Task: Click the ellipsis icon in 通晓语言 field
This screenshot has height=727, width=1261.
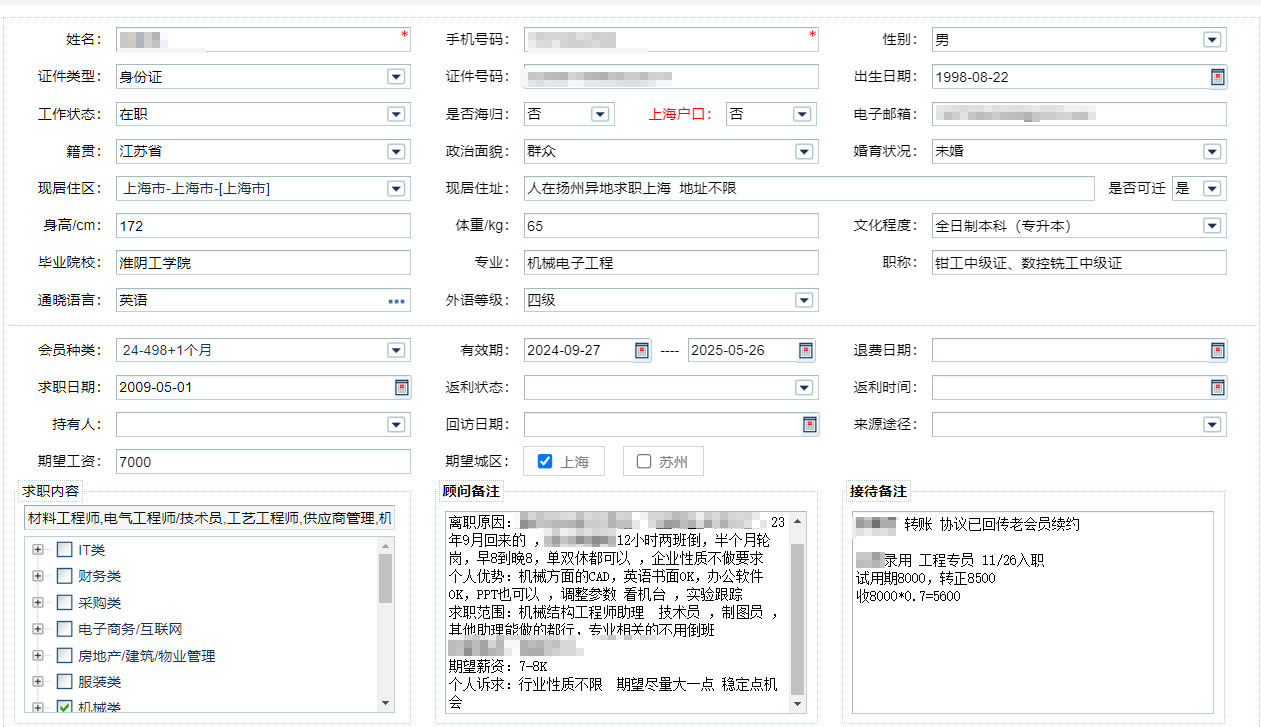Action: (397, 300)
